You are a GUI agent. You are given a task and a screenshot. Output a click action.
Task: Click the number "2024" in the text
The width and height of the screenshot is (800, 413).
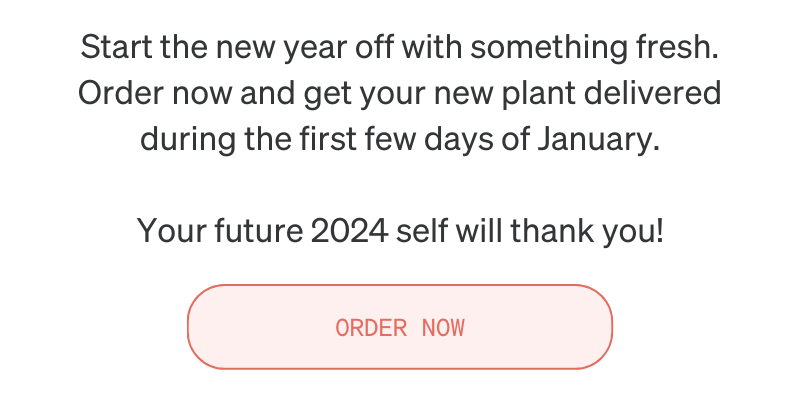click(349, 231)
